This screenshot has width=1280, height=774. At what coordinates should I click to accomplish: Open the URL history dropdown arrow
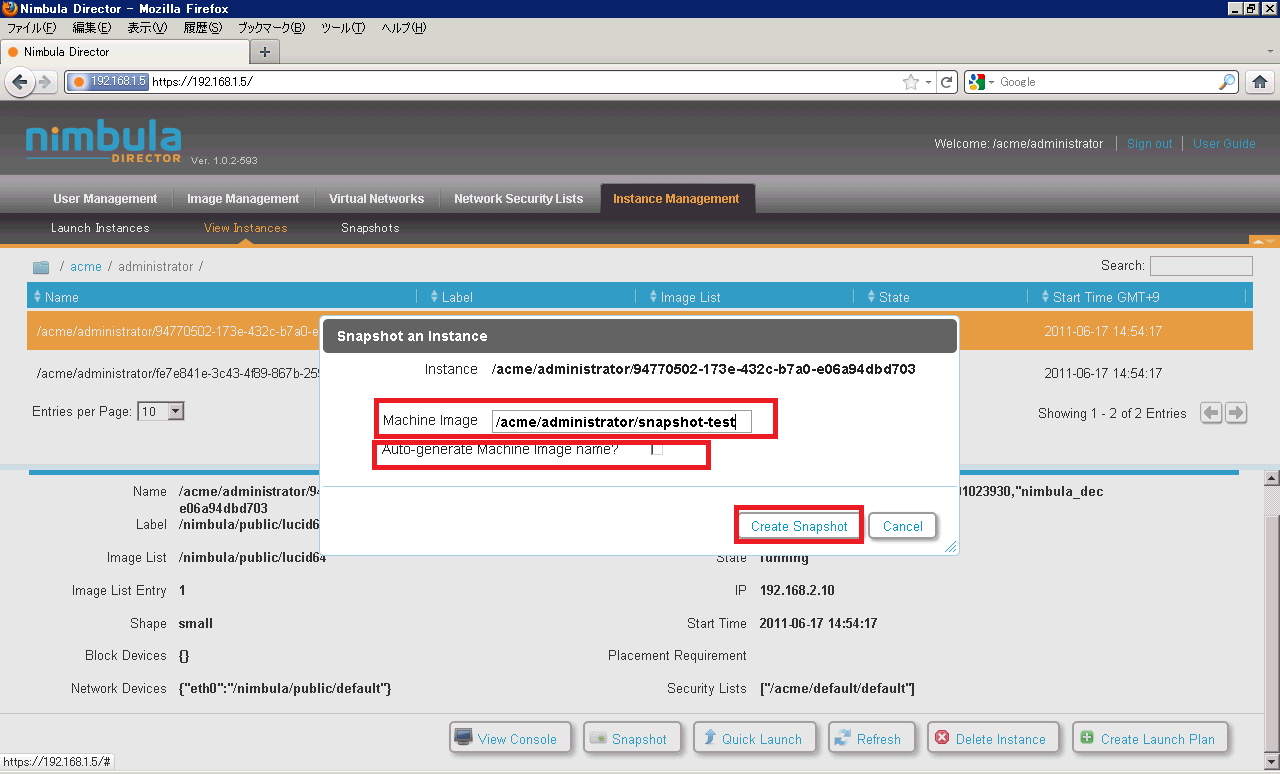[x=928, y=82]
